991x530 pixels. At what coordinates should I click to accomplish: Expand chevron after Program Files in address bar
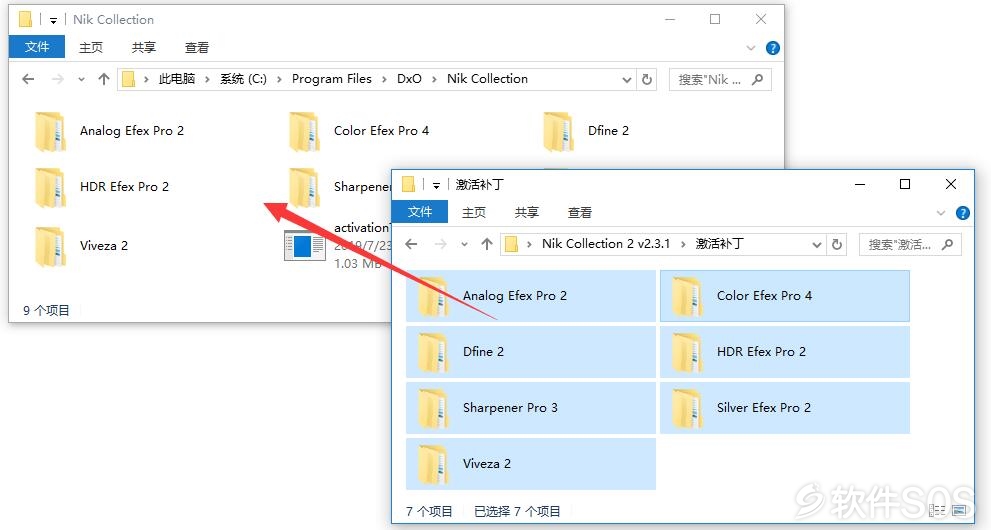pyautogui.click(x=384, y=80)
